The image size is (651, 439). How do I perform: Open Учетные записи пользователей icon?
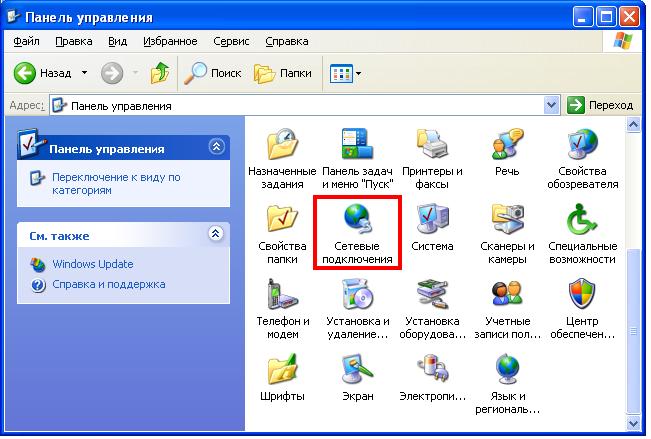click(507, 309)
